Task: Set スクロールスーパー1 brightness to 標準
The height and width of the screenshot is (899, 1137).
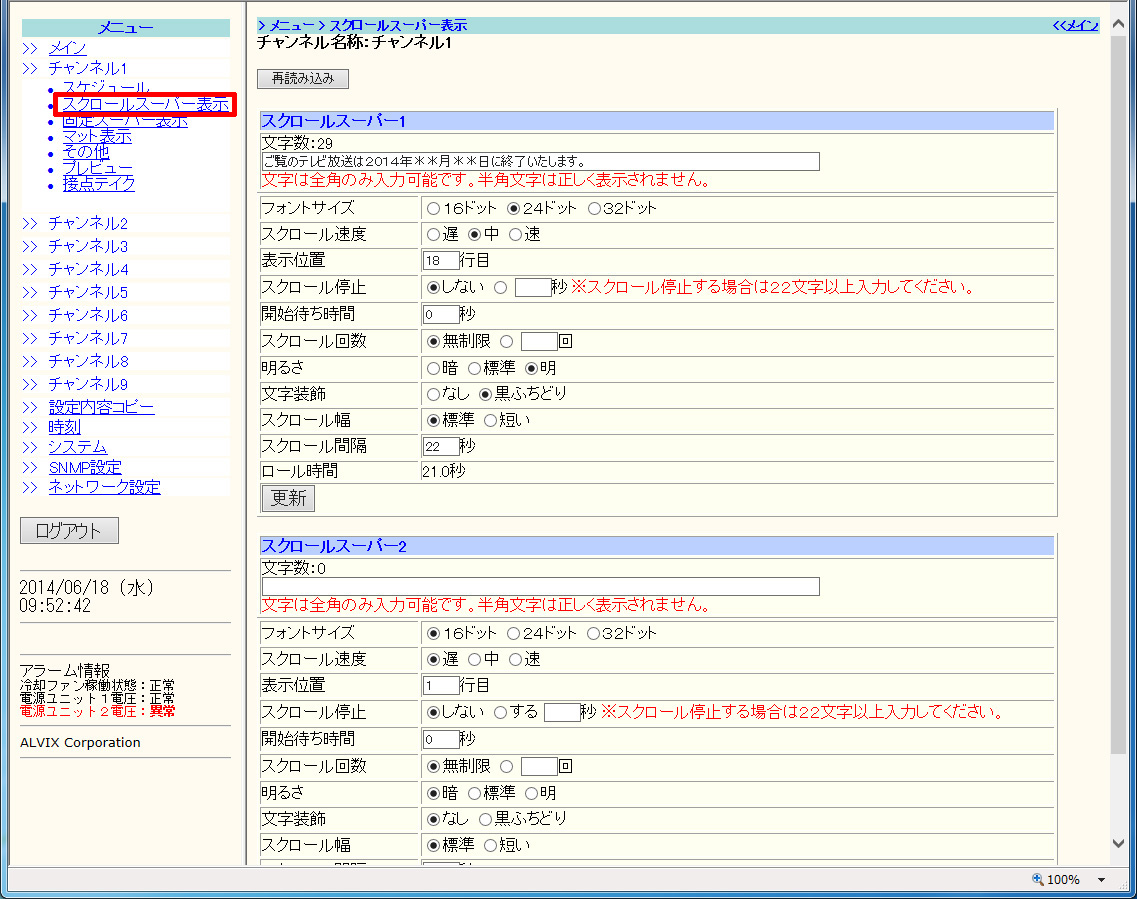Action: (x=474, y=368)
